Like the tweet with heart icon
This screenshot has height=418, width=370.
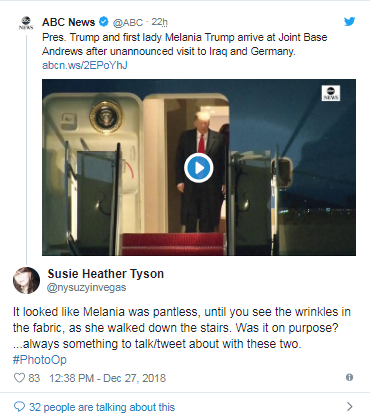point(19,378)
